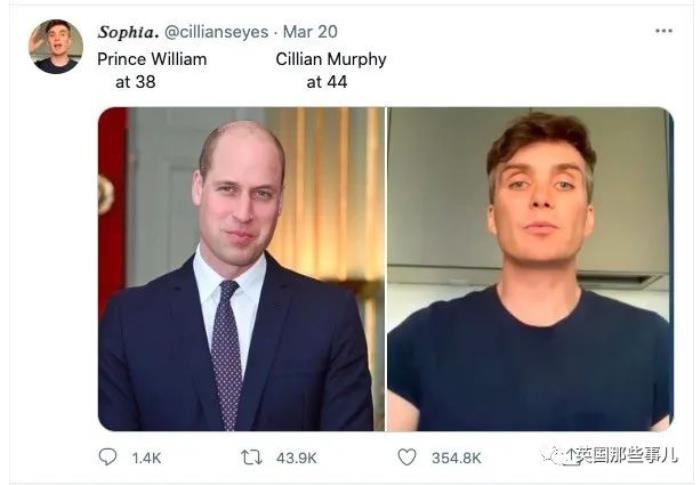700x485 pixels.
Task: Retweet the post using the arrows icon
Action: click(252, 457)
